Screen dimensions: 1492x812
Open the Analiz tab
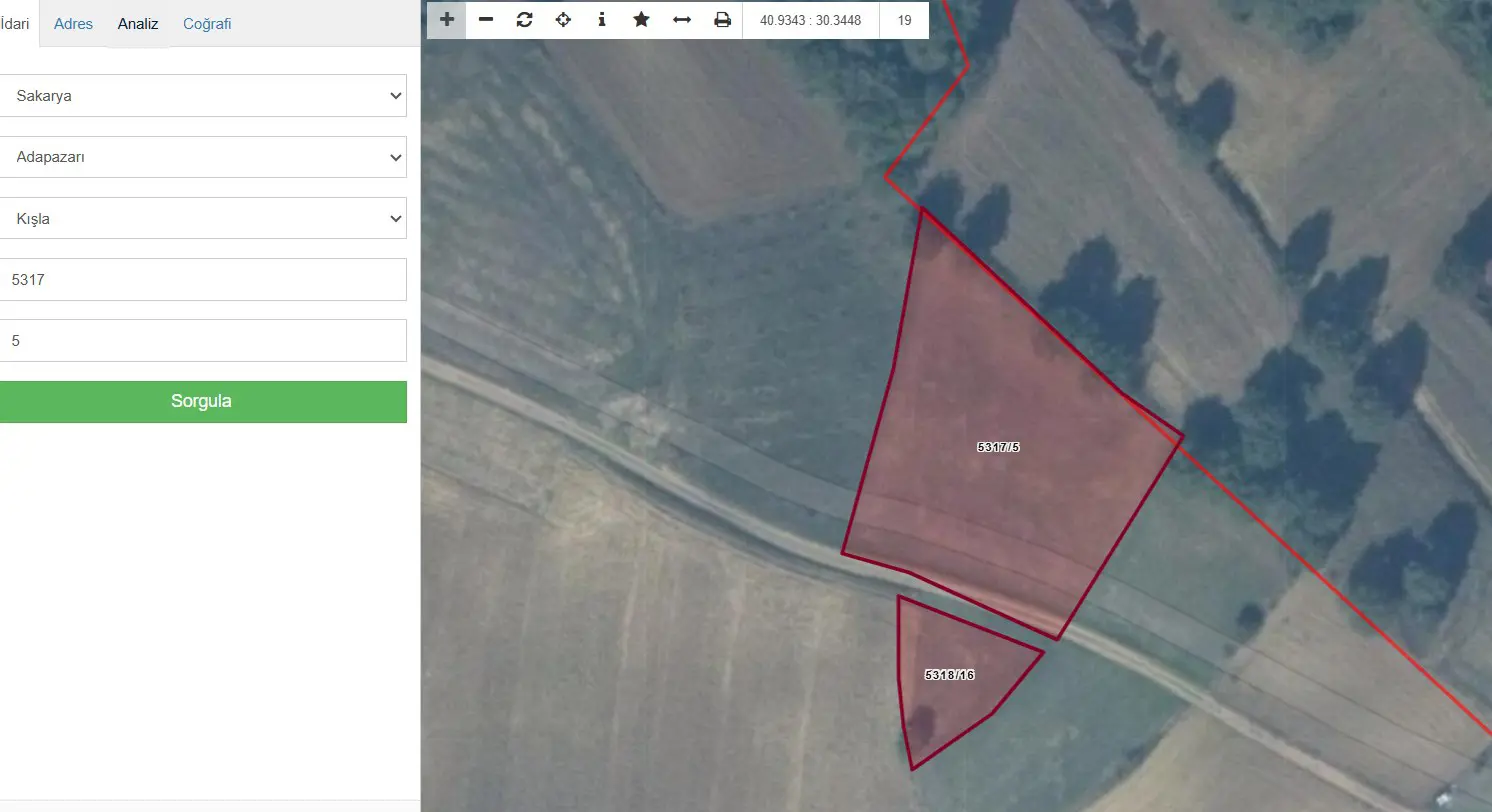(138, 24)
